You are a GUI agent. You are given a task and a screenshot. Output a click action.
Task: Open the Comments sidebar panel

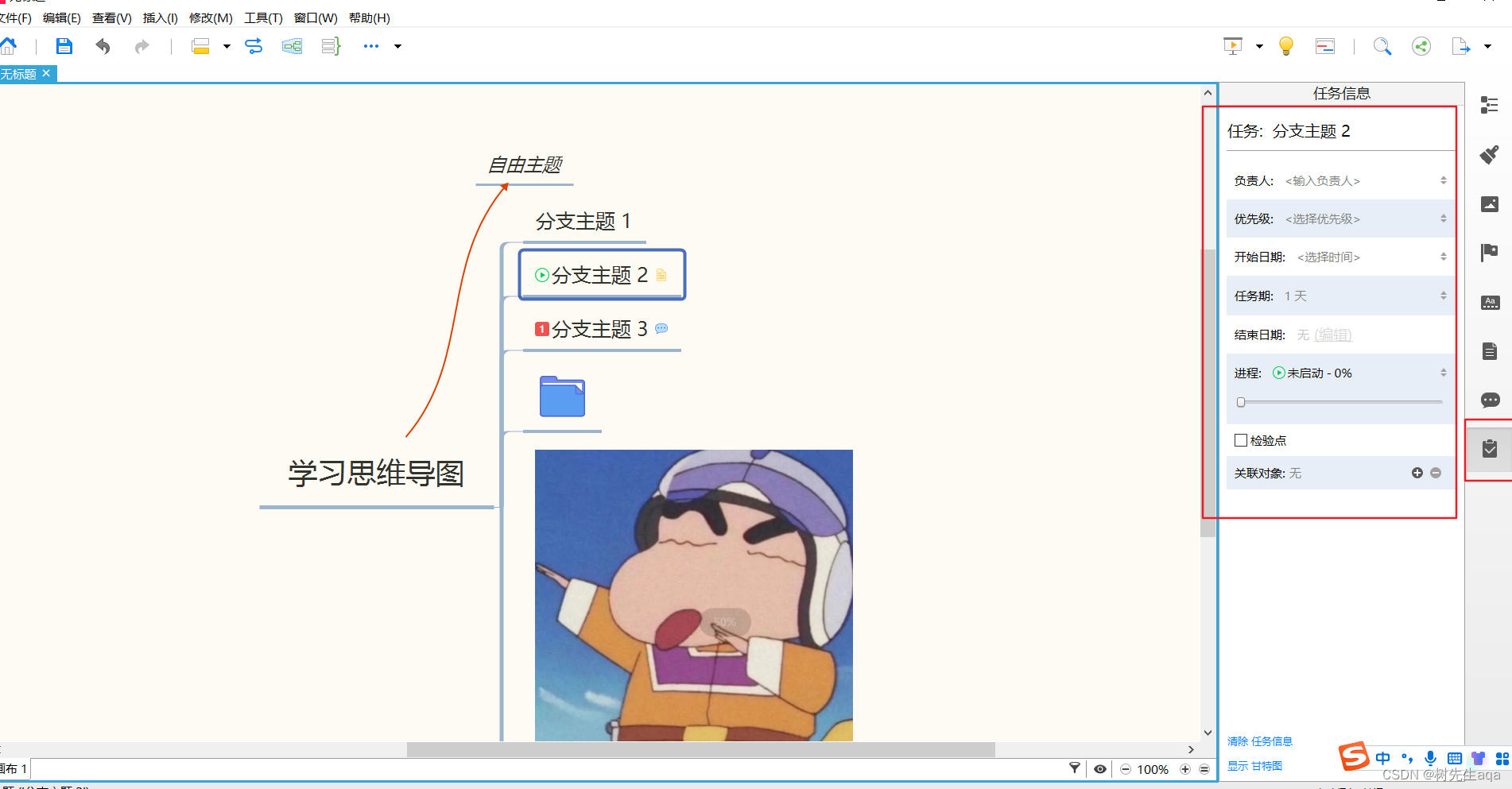pyautogui.click(x=1490, y=400)
